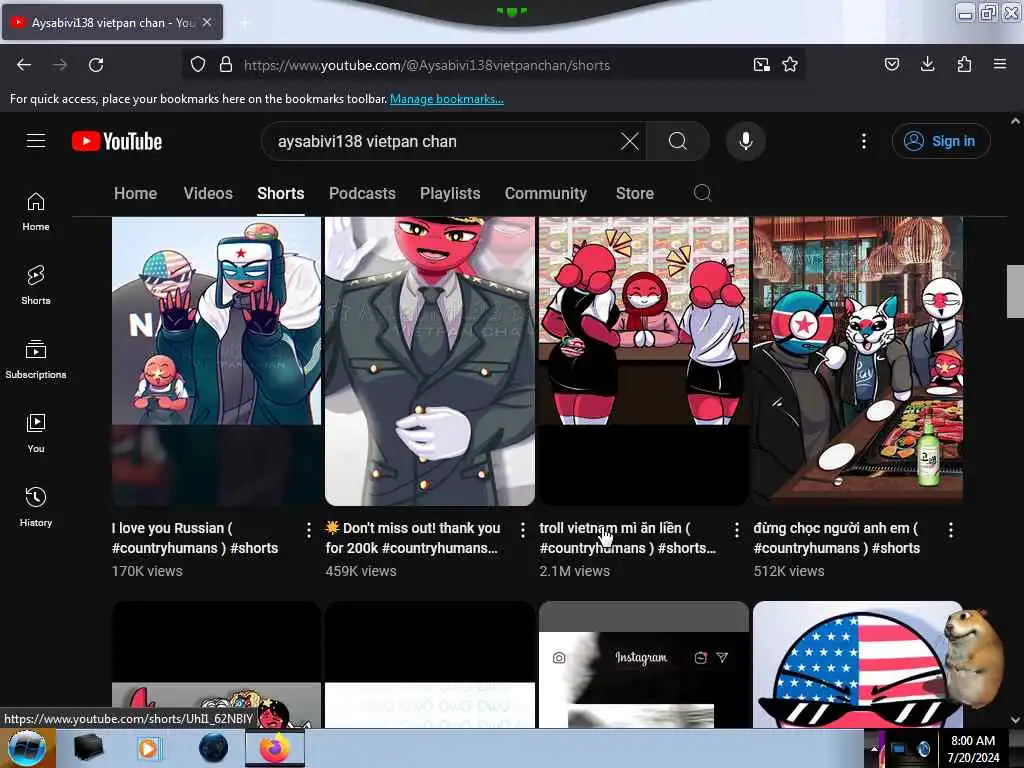Open the Windows Start orb
Viewport: 1024px width, 768px height.
[27, 748]
